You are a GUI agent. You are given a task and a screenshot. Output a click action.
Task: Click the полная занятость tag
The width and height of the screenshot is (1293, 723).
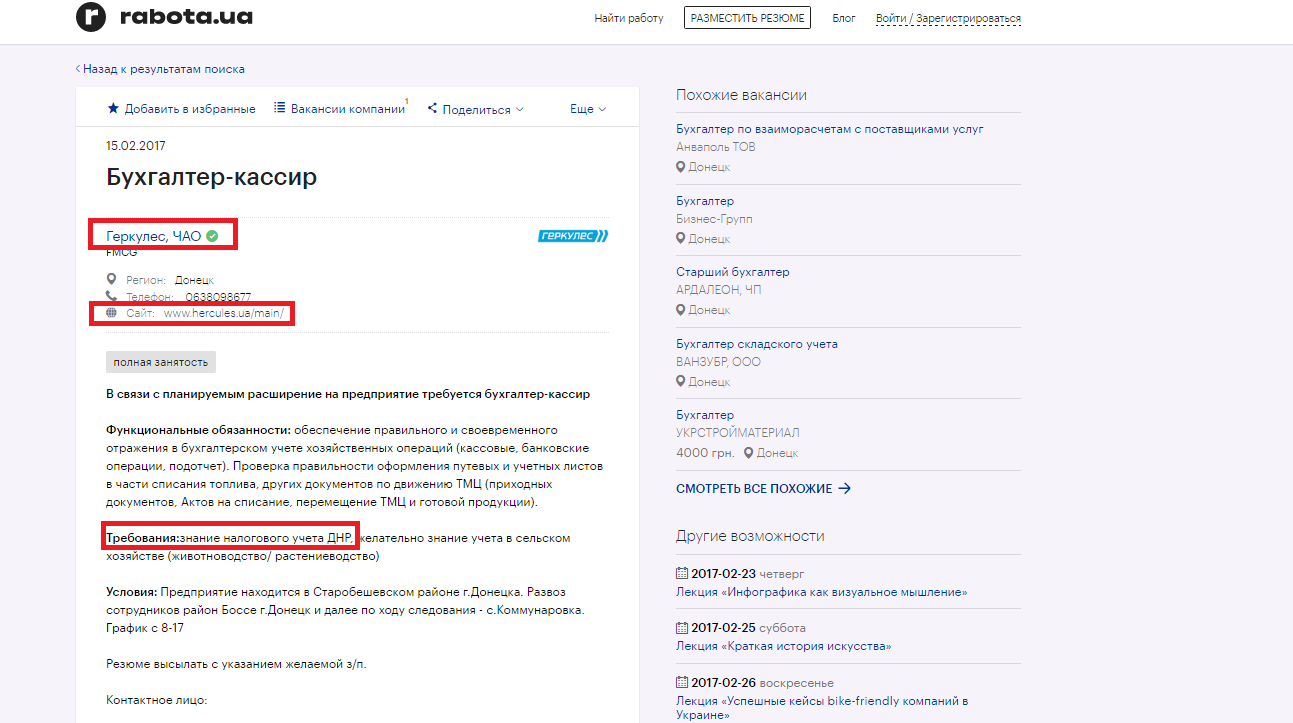coord(161,362)
